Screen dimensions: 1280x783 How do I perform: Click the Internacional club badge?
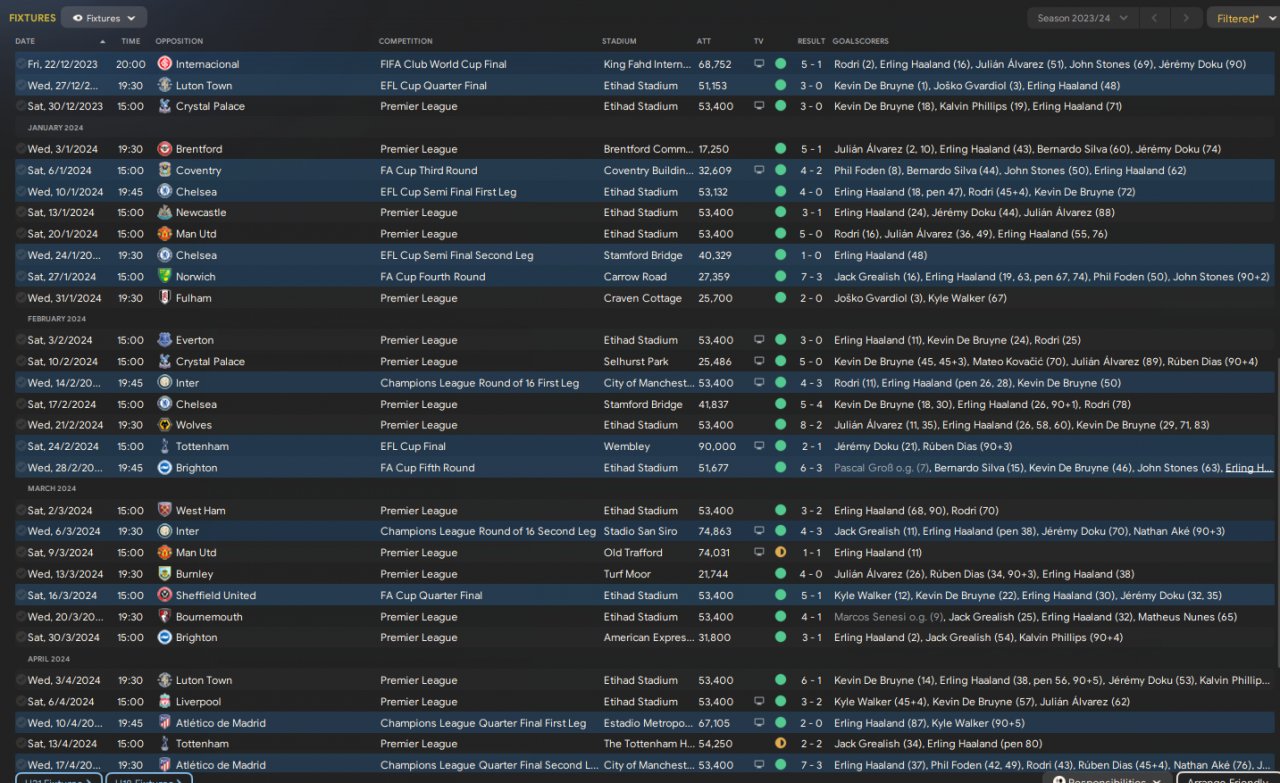165,64
